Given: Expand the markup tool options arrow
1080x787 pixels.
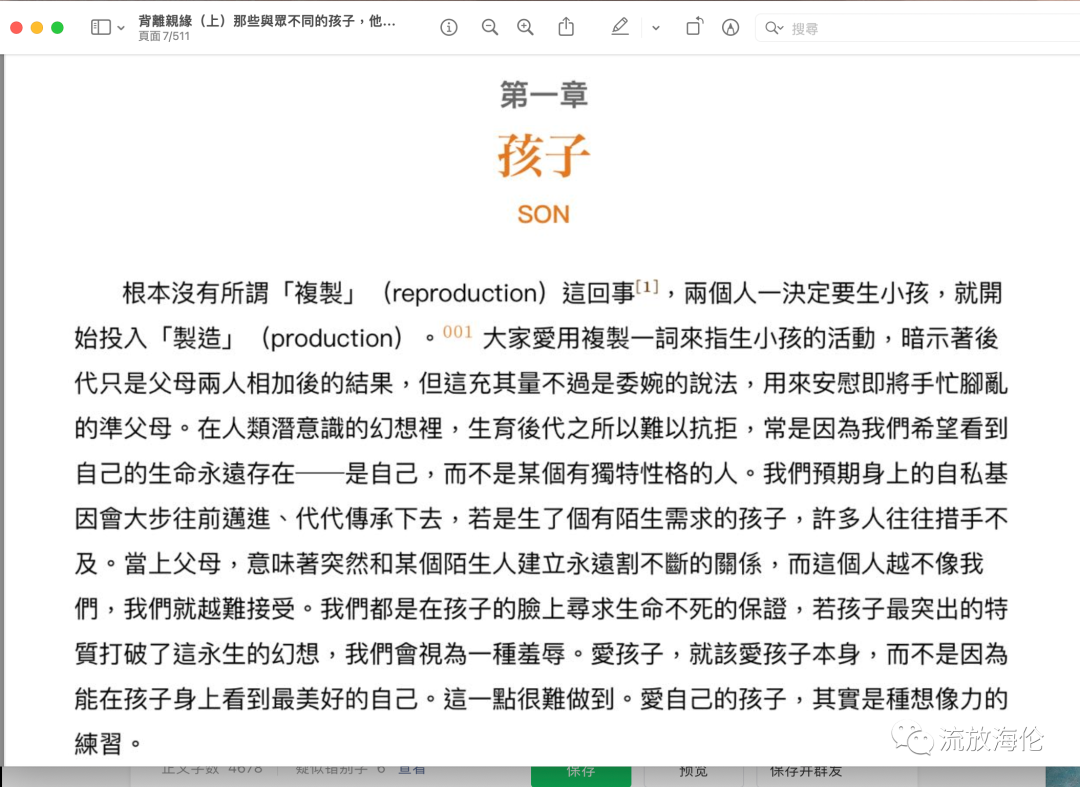Looking at the screenshot, I should click(656, 28).
